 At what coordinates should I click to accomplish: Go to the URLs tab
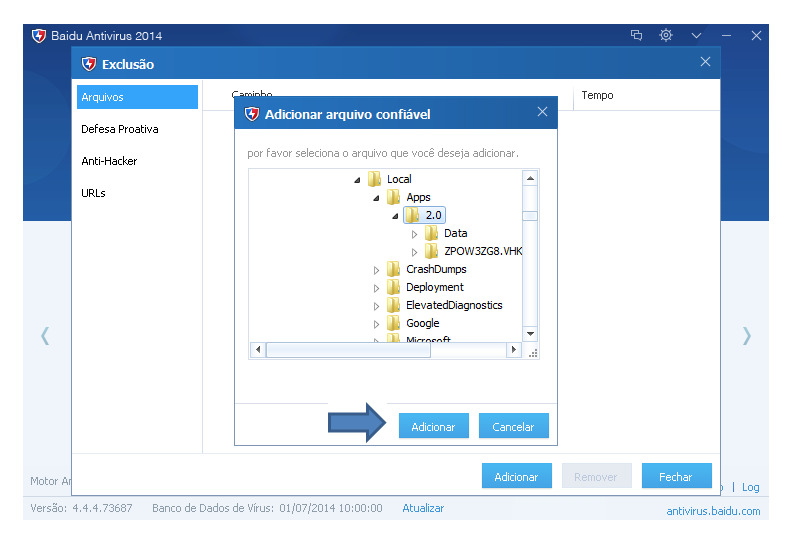(x=93, y=193)
